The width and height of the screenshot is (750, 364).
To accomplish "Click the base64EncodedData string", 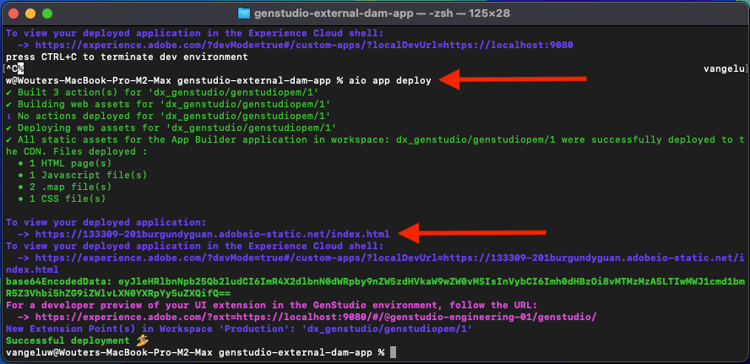I will click(375, 287).
